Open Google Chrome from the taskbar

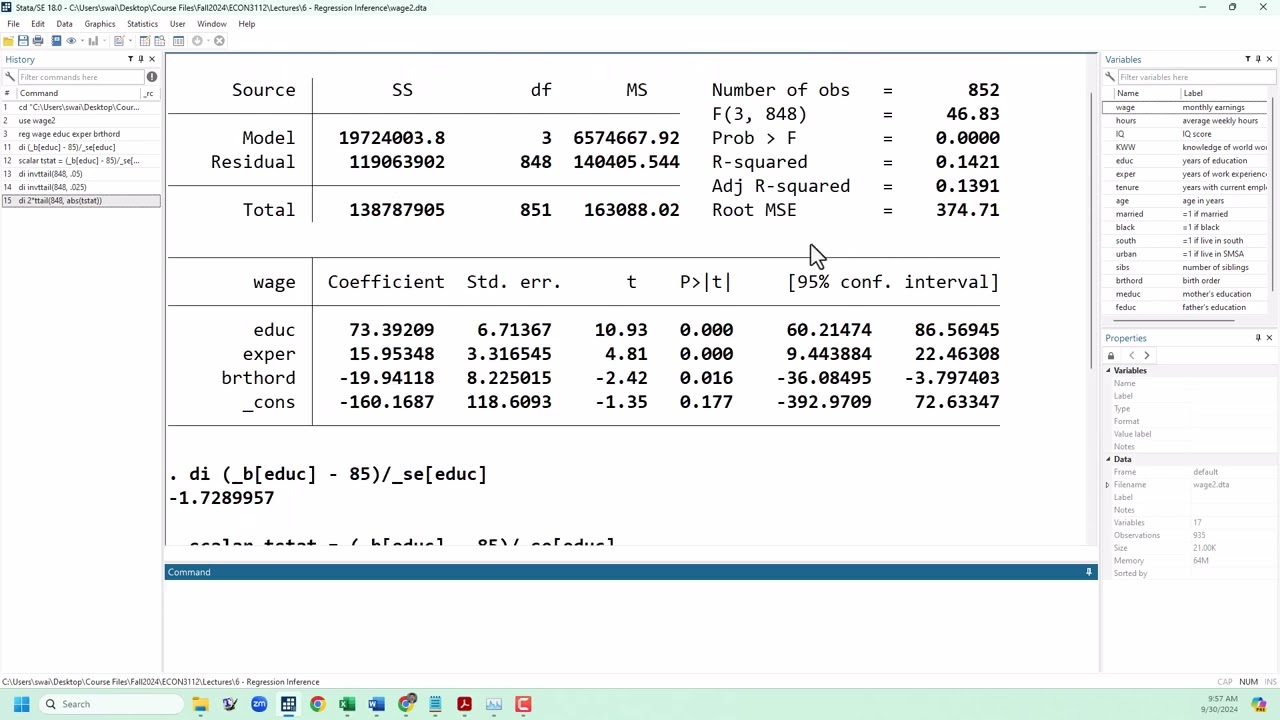pos(317,704)
